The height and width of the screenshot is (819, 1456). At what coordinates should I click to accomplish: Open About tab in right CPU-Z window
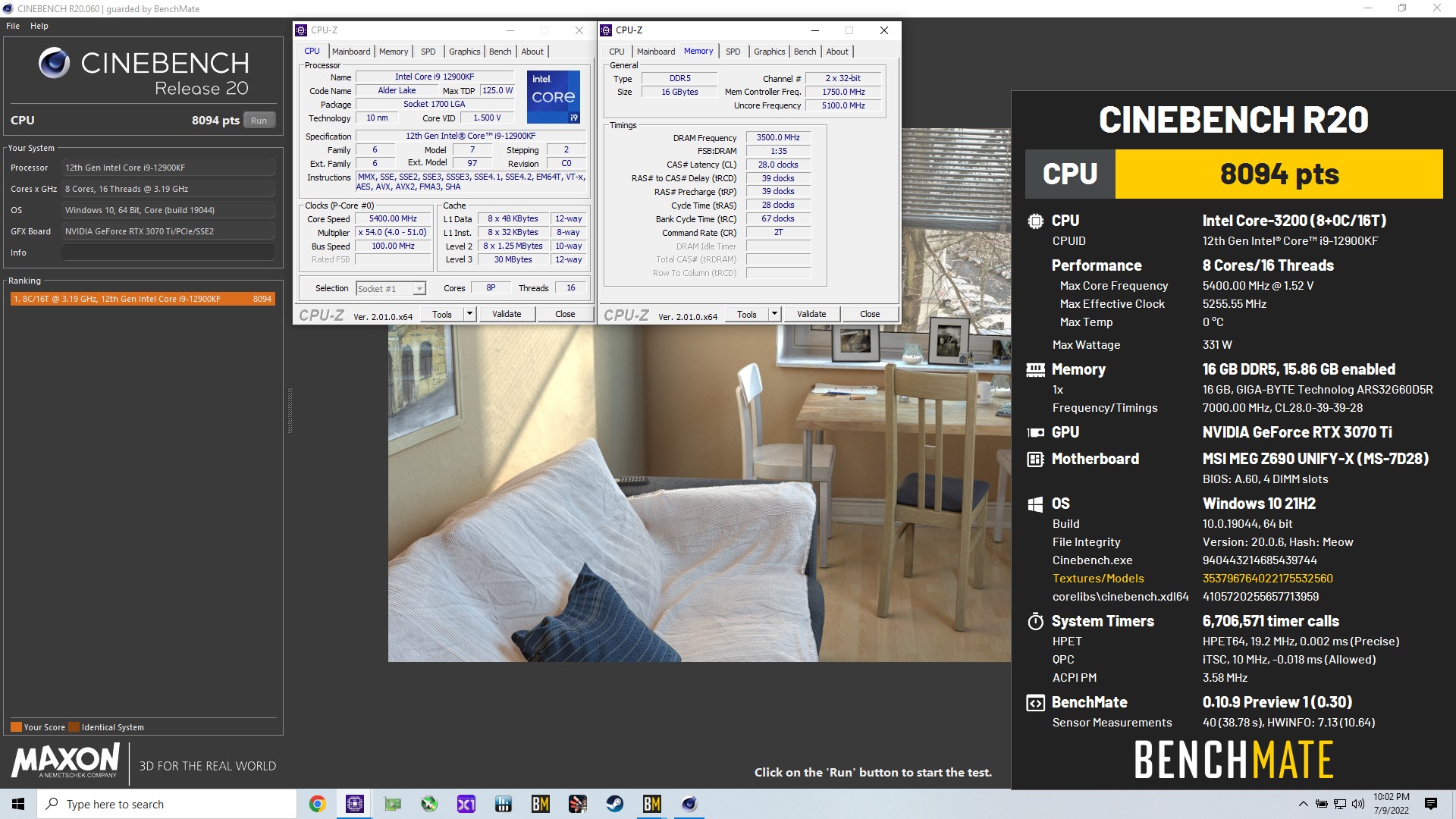(837, 52)
